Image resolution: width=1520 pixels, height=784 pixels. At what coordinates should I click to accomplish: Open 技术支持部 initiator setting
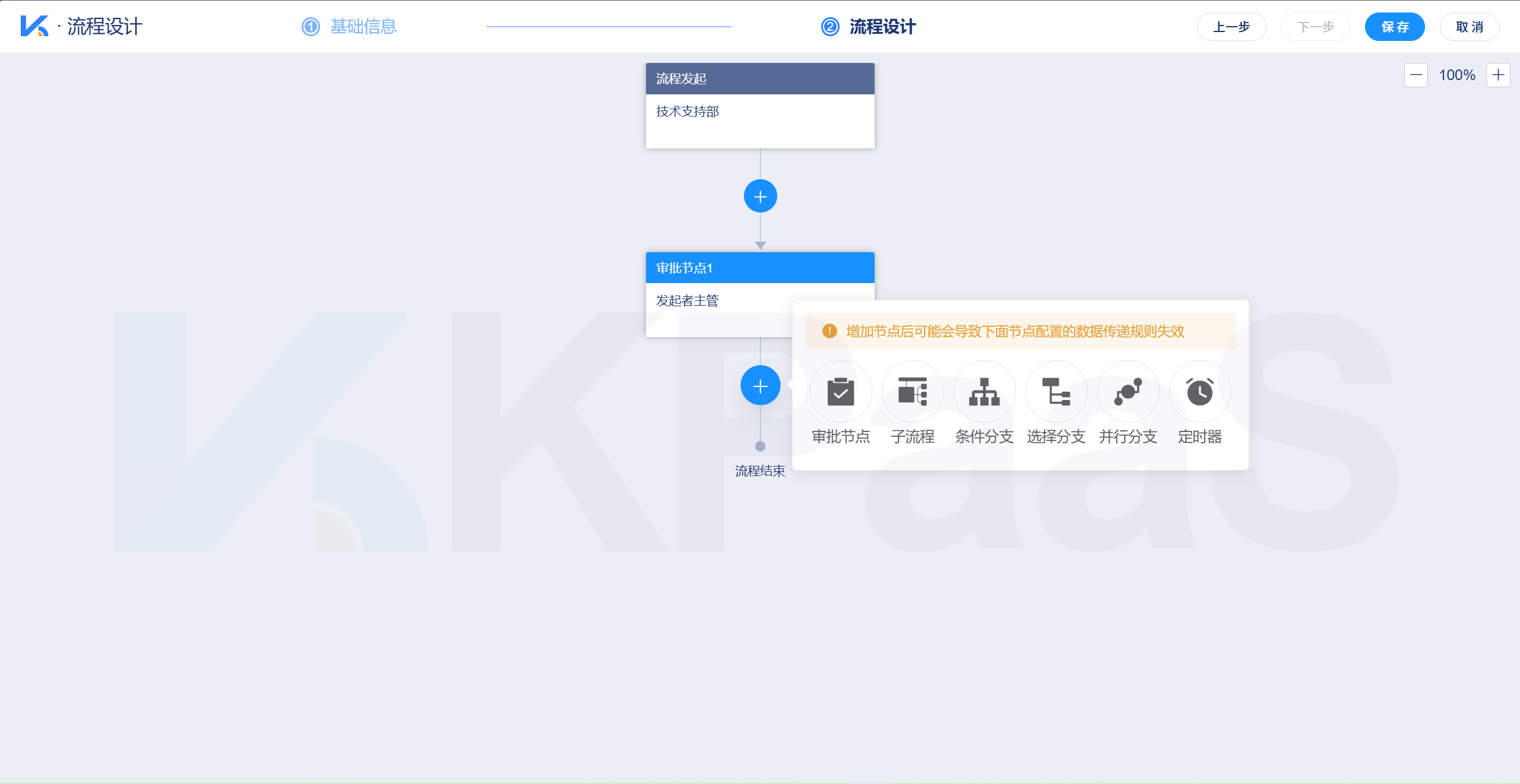click(x=760, y=121)
